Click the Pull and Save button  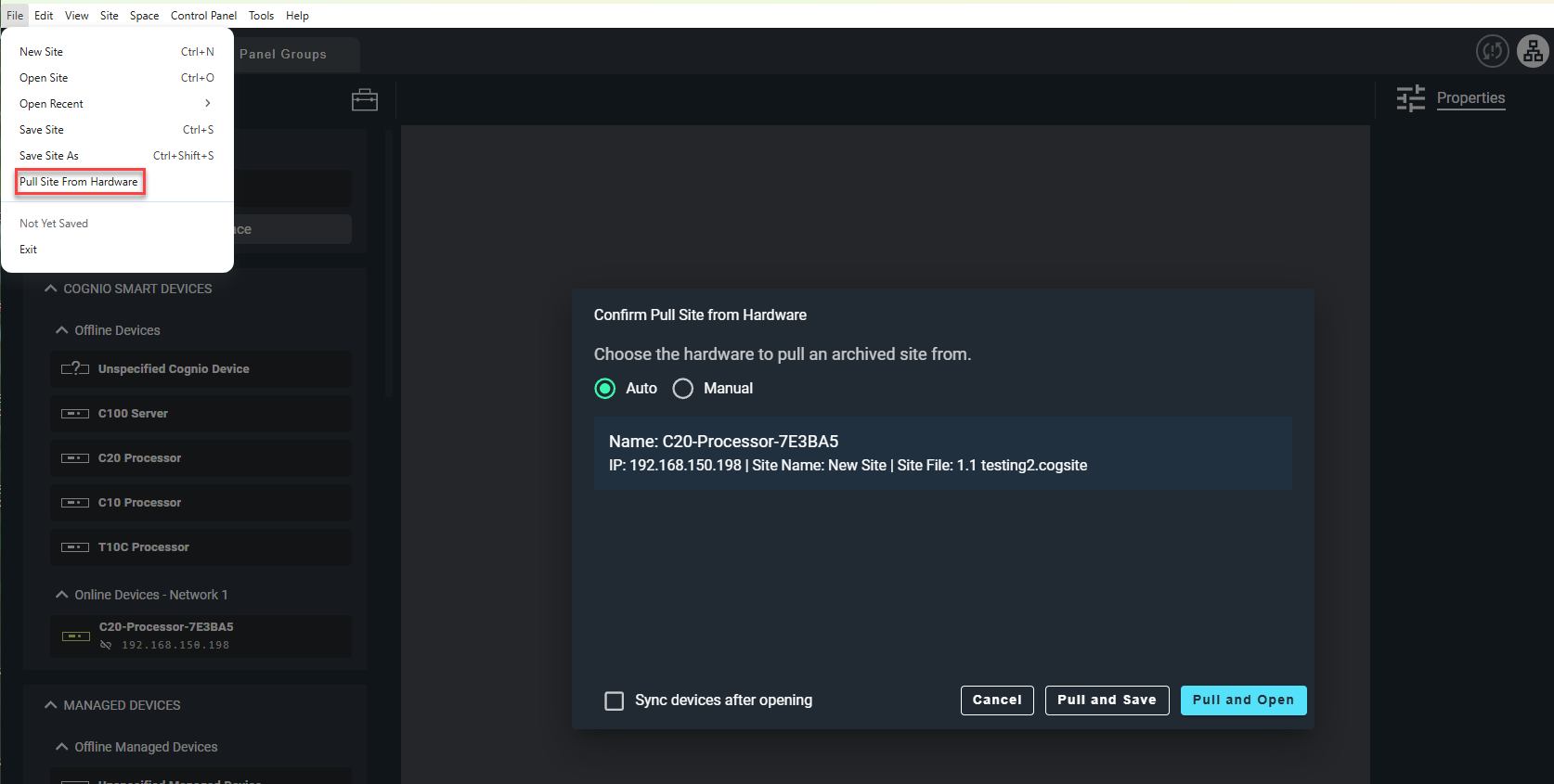coord(1107,700)
